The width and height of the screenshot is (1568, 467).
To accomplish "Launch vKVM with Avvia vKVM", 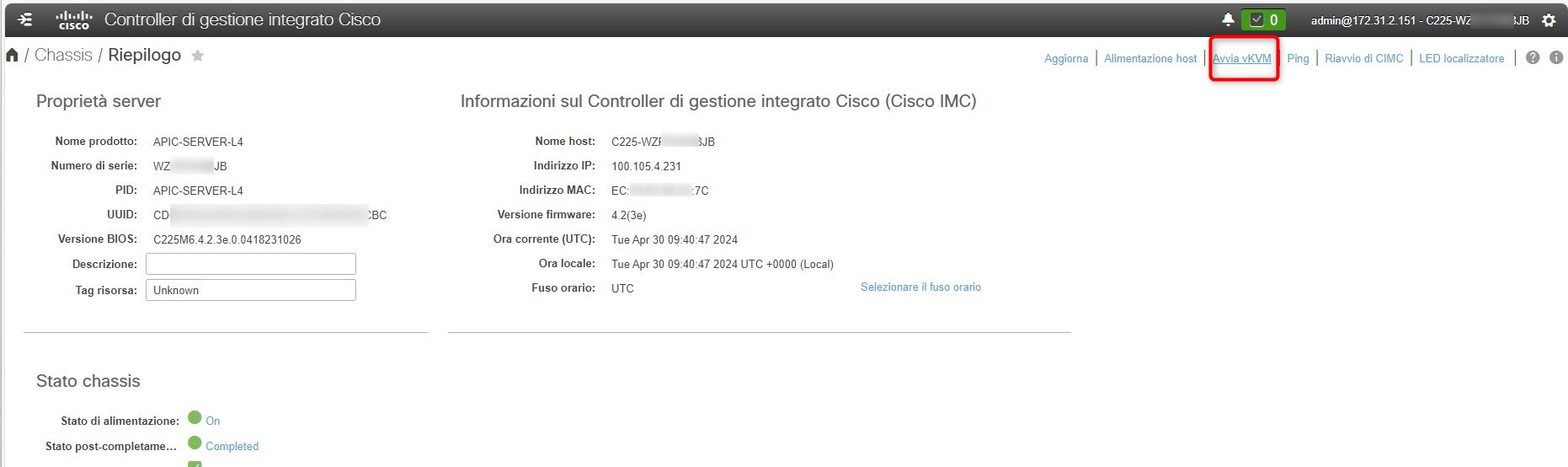I will 1242,58.
